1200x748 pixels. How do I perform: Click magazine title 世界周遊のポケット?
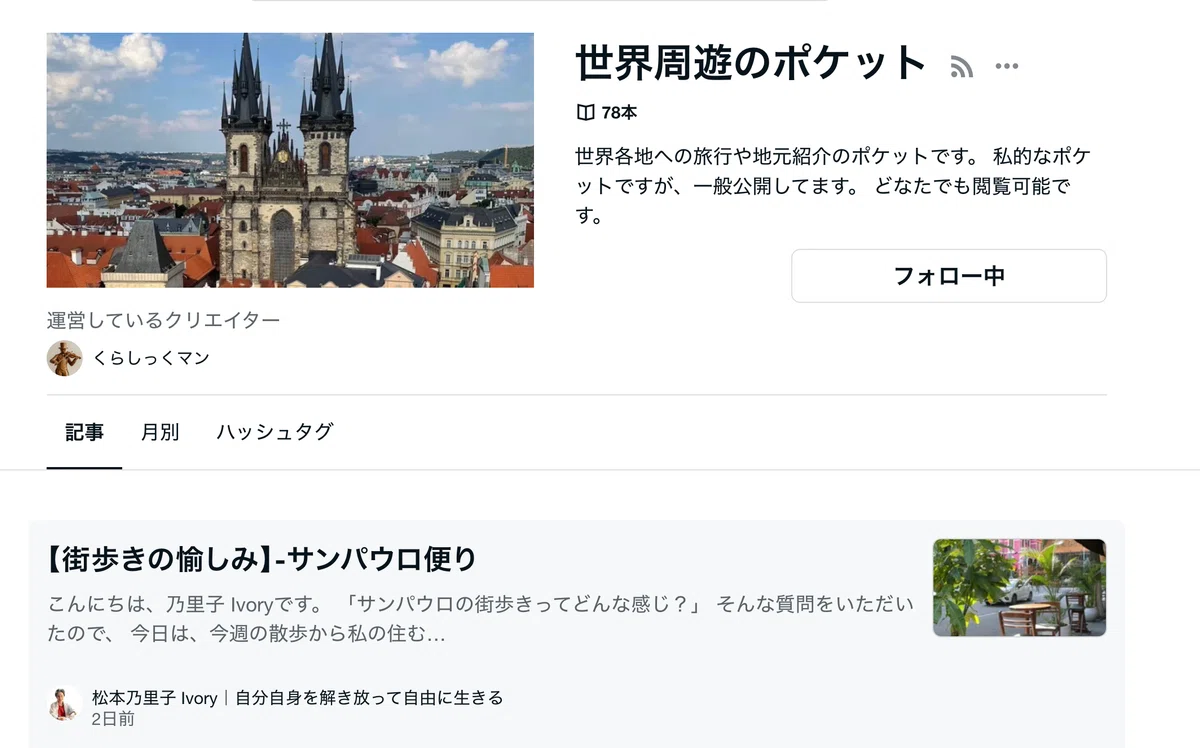752,63
